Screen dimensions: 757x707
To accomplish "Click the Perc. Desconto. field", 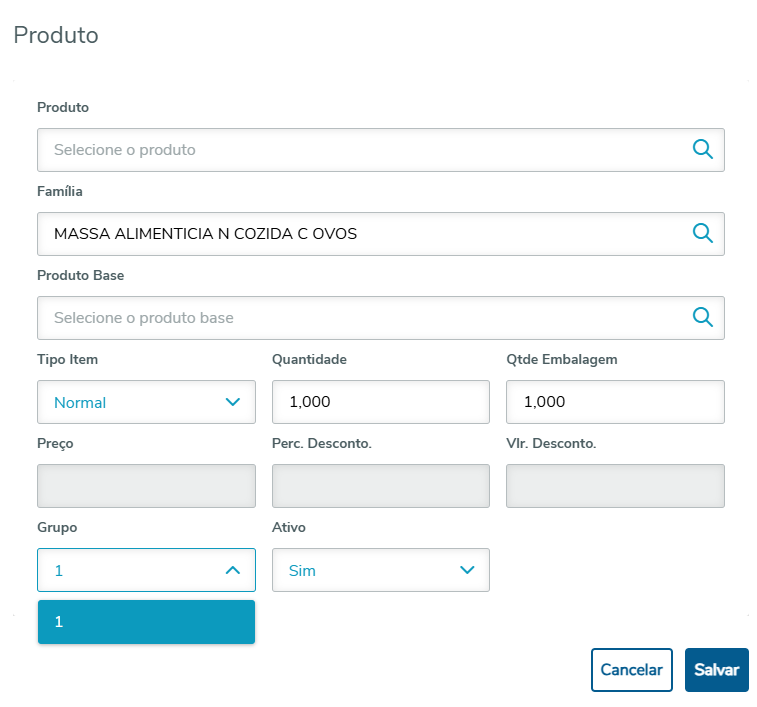I will click(x=380, y=486).
